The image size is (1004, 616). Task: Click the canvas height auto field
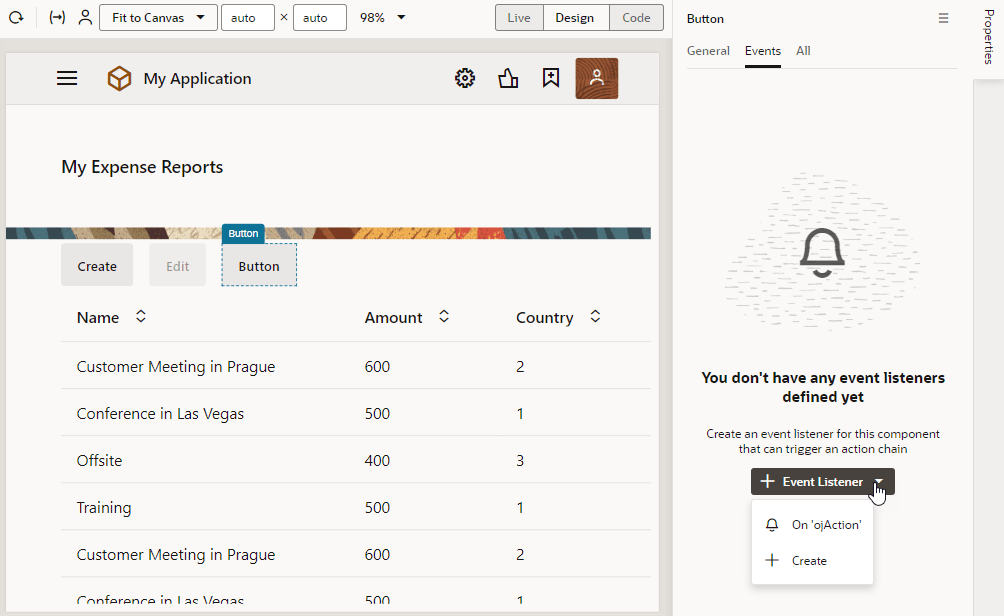tap(320, 18)
